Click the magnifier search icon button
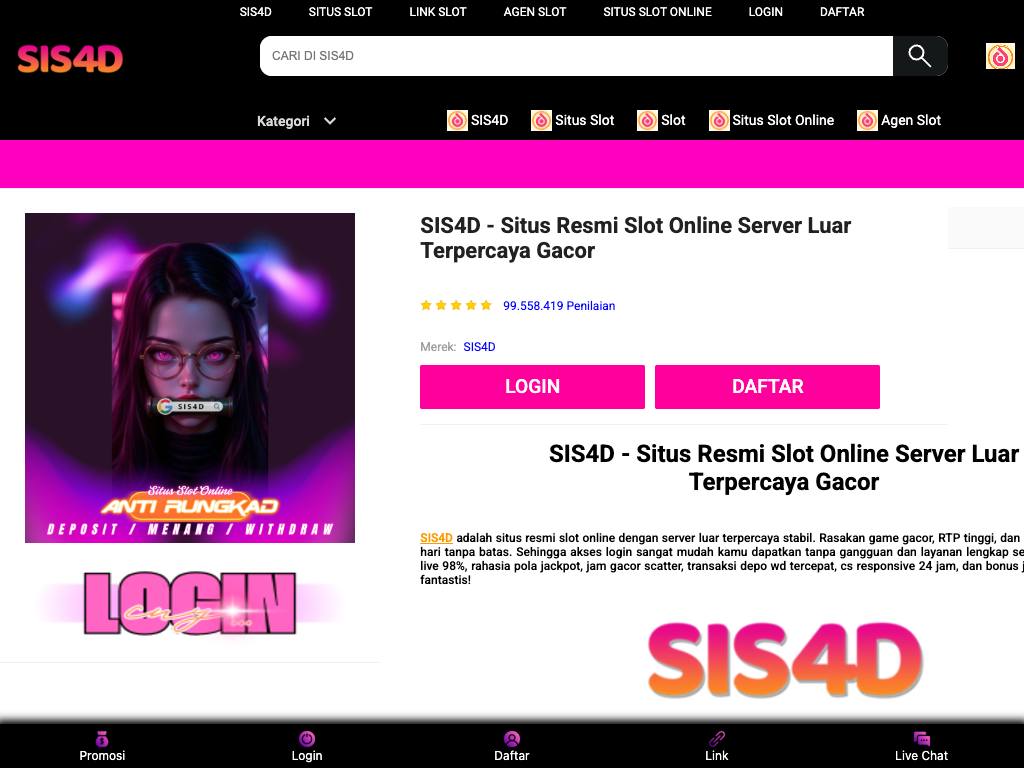The width and height of the screenshot is (1024, 768). click(x=920, y=56)
